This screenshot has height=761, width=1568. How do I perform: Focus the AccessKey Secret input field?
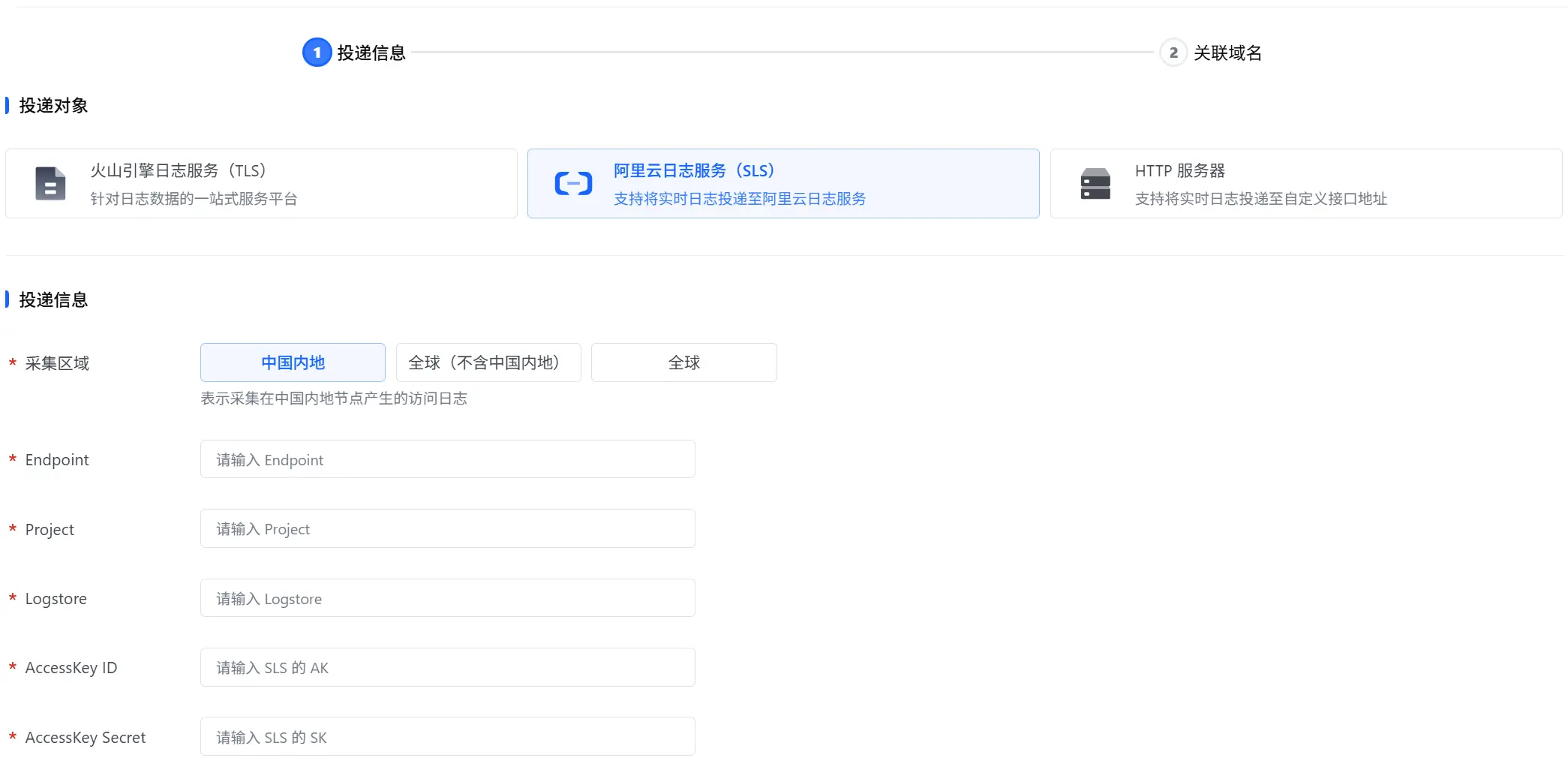point(448,737)
